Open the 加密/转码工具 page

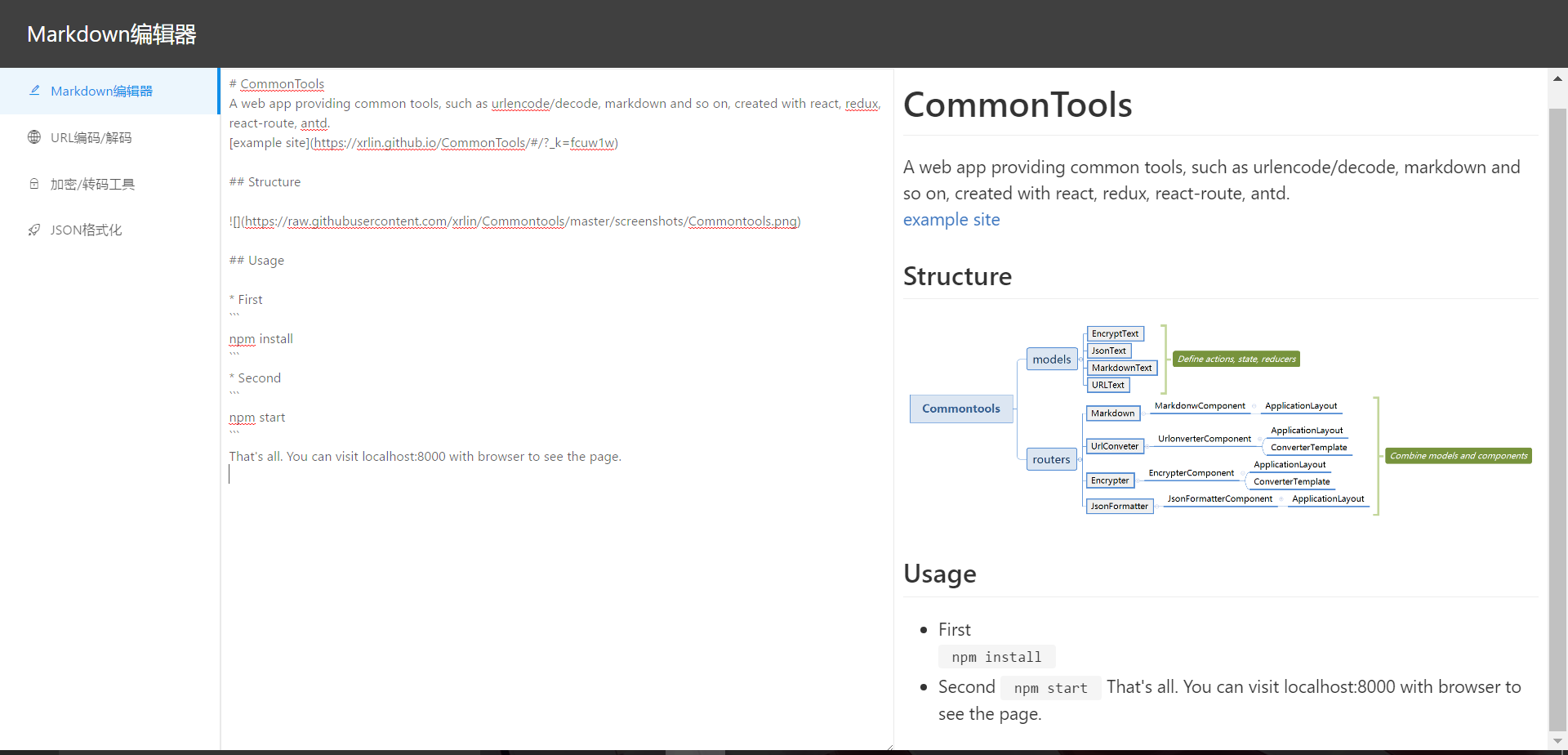pyautogui.click(x=109, y=184)
